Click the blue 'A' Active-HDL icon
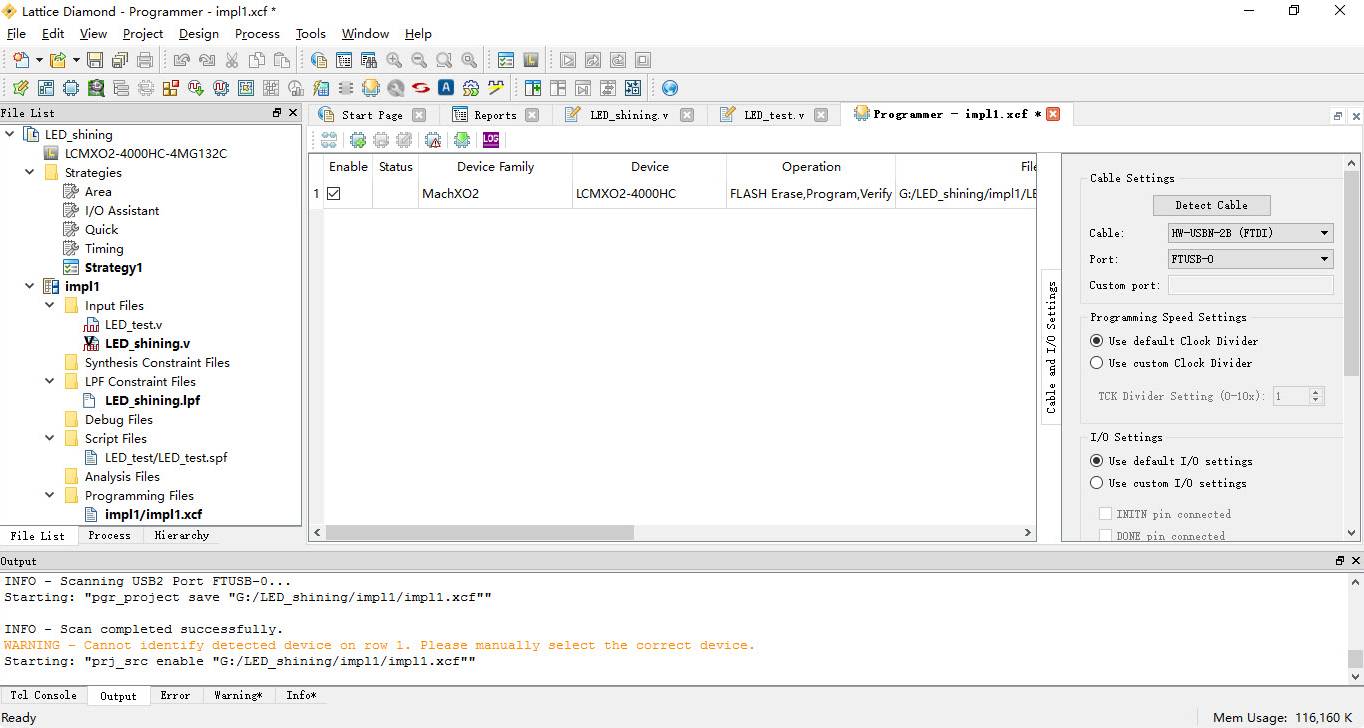1364x728 pixels. [x=446, y=88]
